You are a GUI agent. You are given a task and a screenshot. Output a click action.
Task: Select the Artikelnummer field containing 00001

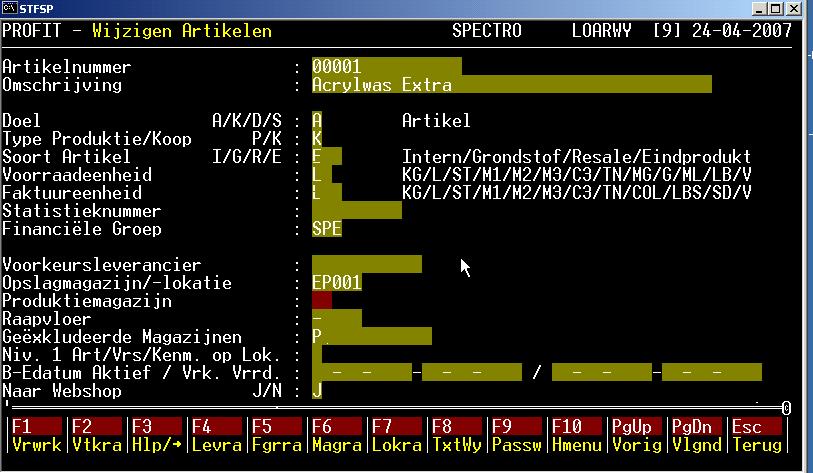pos(387,66)
